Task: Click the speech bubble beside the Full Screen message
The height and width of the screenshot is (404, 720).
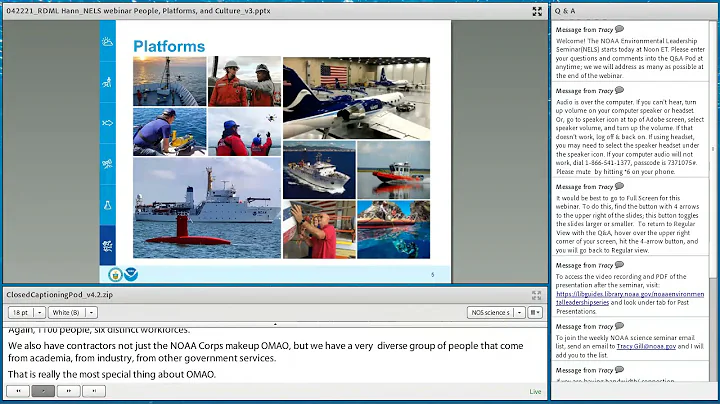Action: [619, 186]
